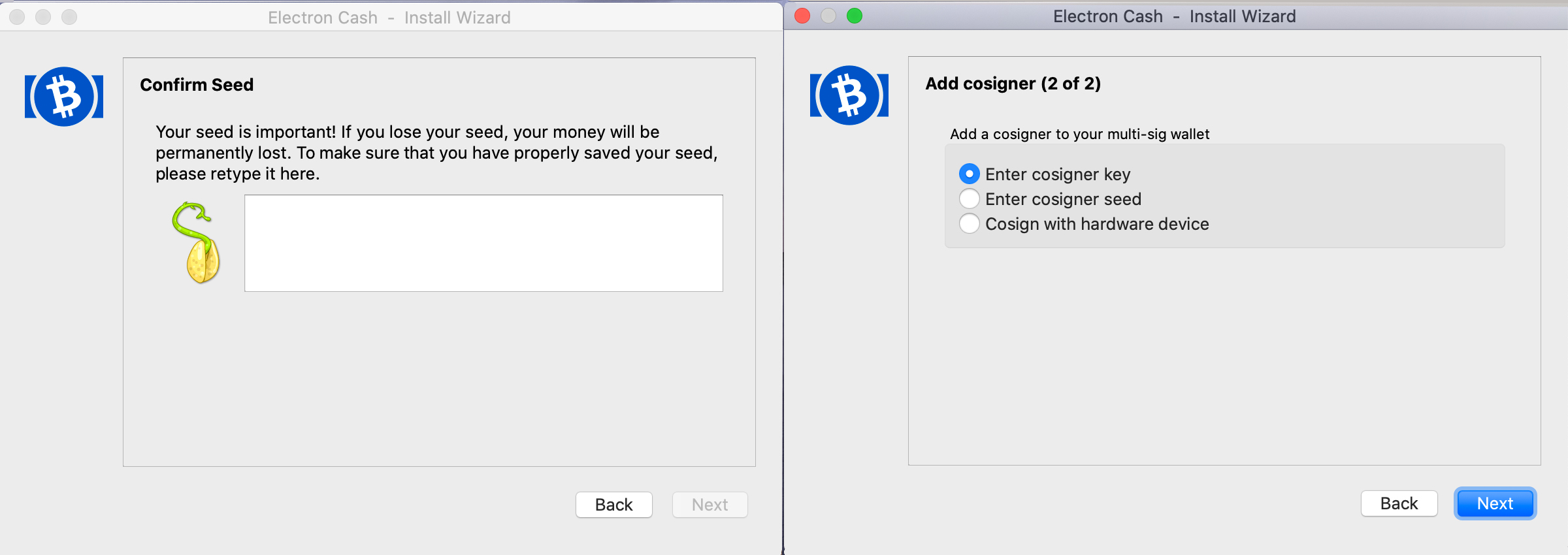
Task: Select Cosign with hardware device
Action: pyautogui.click(x=970, y=223)
